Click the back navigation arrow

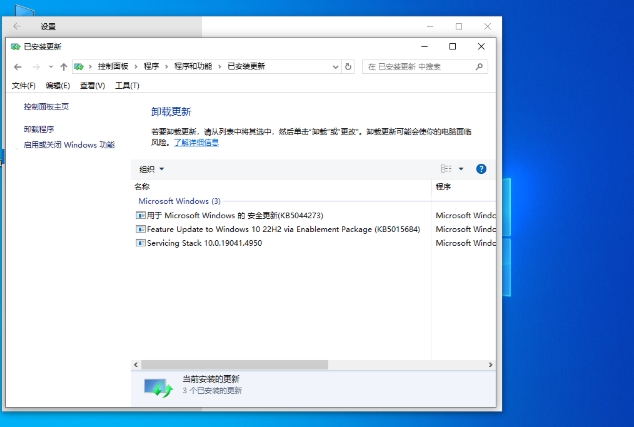pyautogui.click(x=18, y=67)
